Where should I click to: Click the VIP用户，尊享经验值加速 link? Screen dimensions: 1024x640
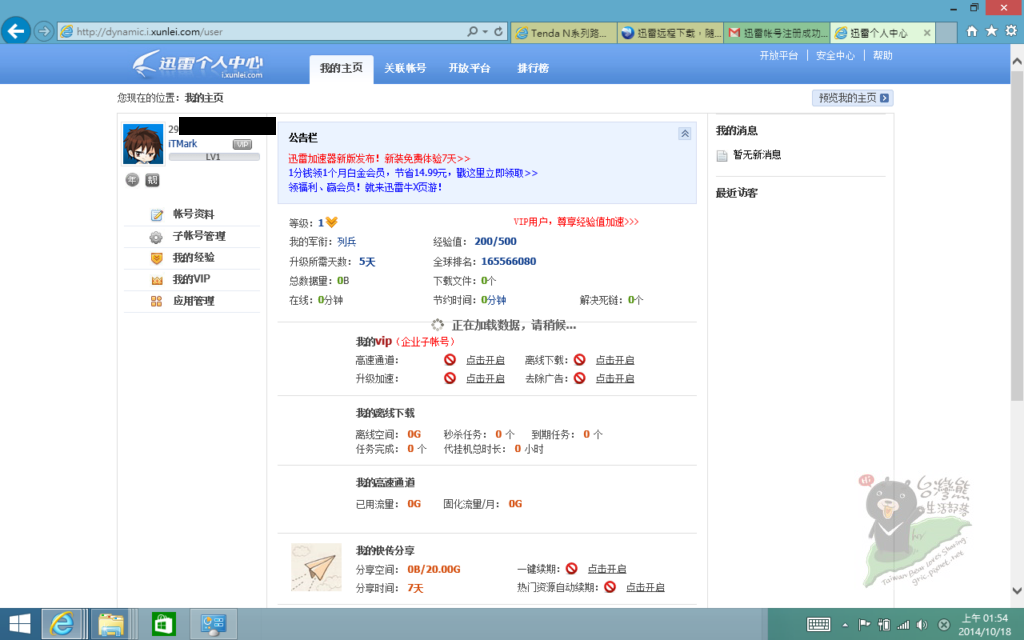576,222
